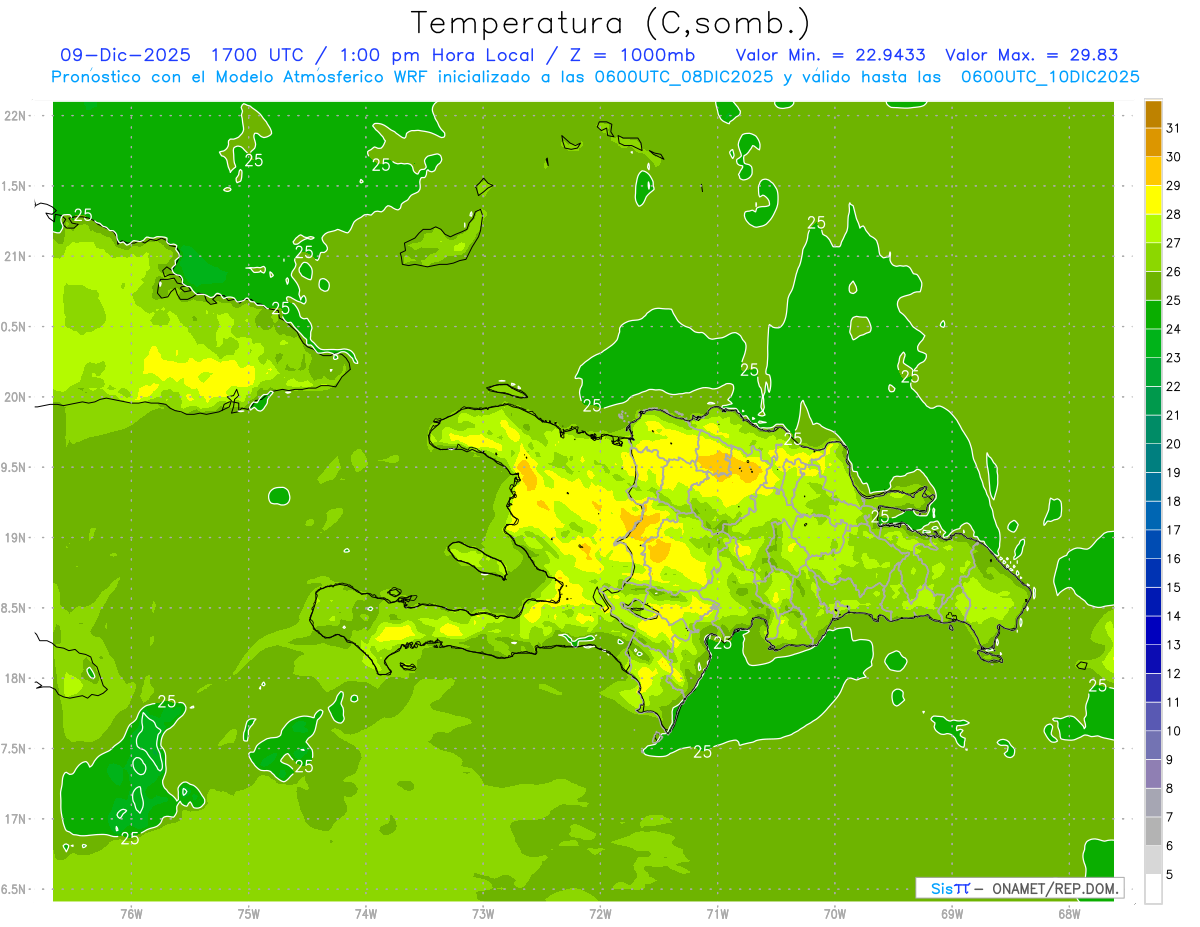
Task: Click the color scale value "18"
Action: click(x=1173, y=501)
